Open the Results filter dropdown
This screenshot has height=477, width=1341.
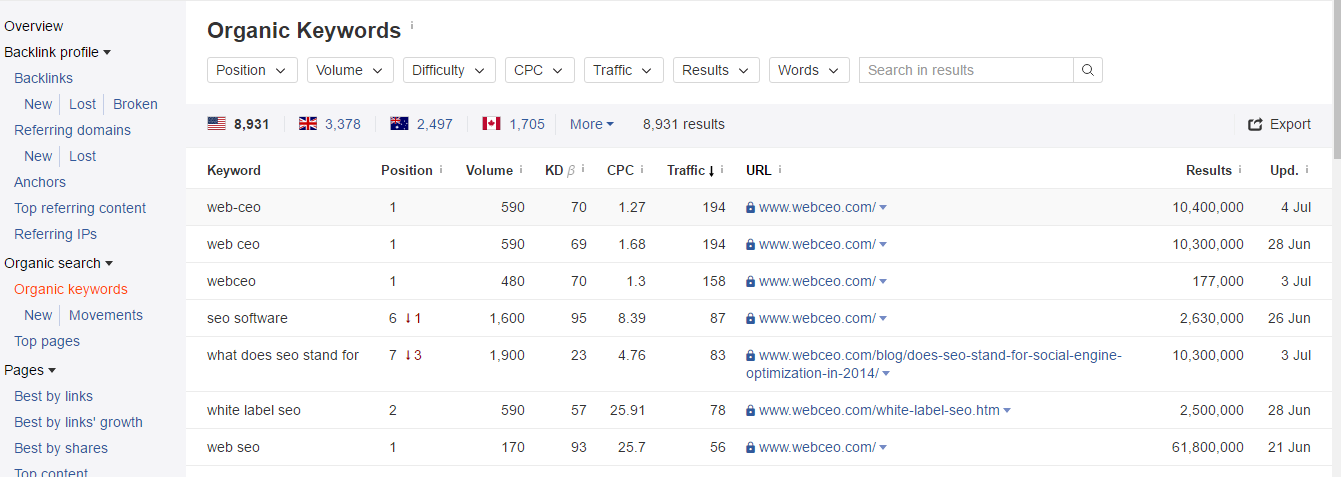tap(716, 70)
